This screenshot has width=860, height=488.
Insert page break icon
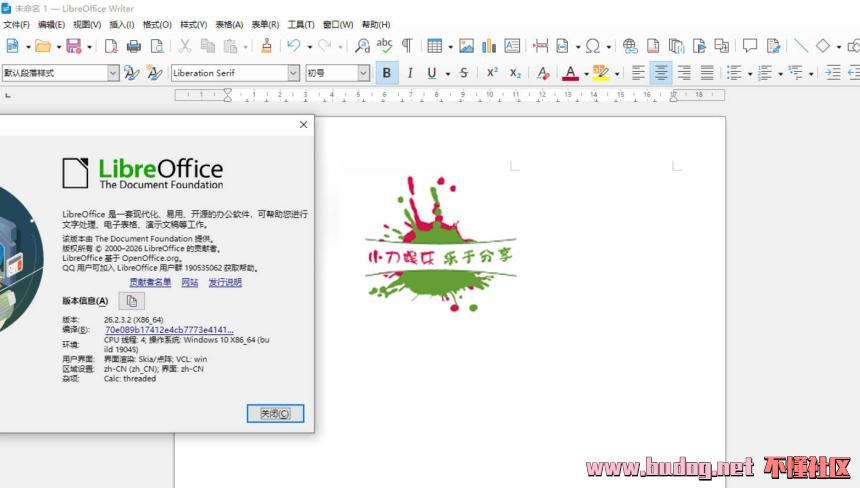540,46
